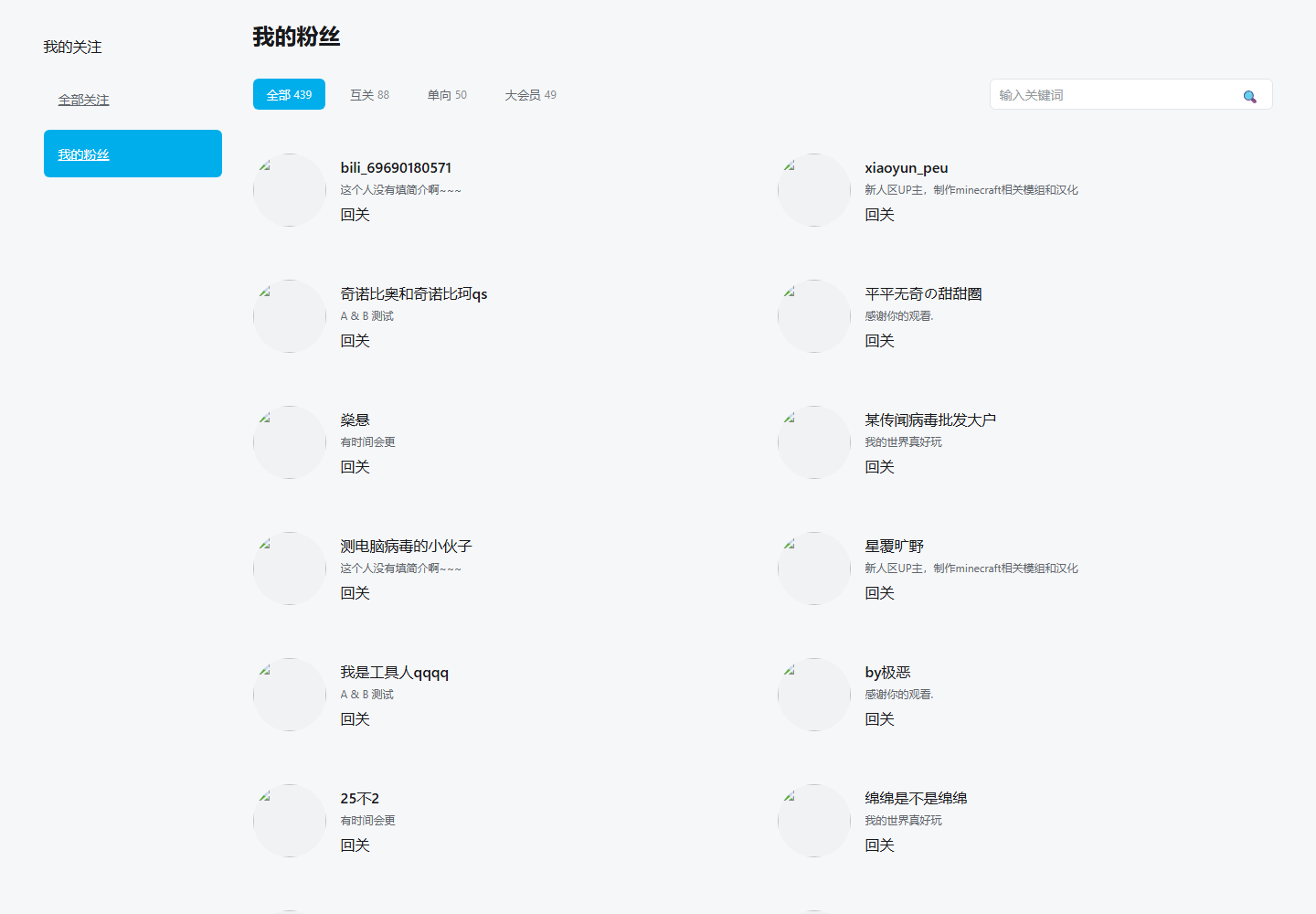Open avatar of 燊悬
This screenshot has width=1316, height=914.
pyautogui.click(x=290, y=442)
